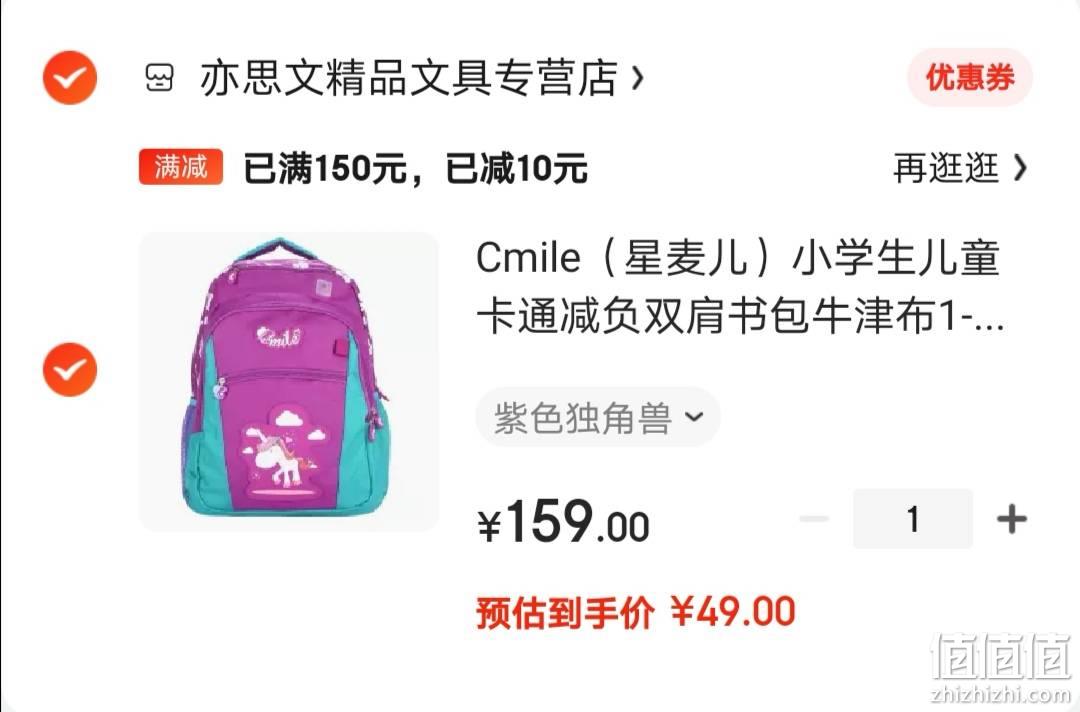Uncheck the Cmile backpack item checkbox
The height and width of the screenshot is (712, 1080).
pyautogui.click(x=70, y=369)
